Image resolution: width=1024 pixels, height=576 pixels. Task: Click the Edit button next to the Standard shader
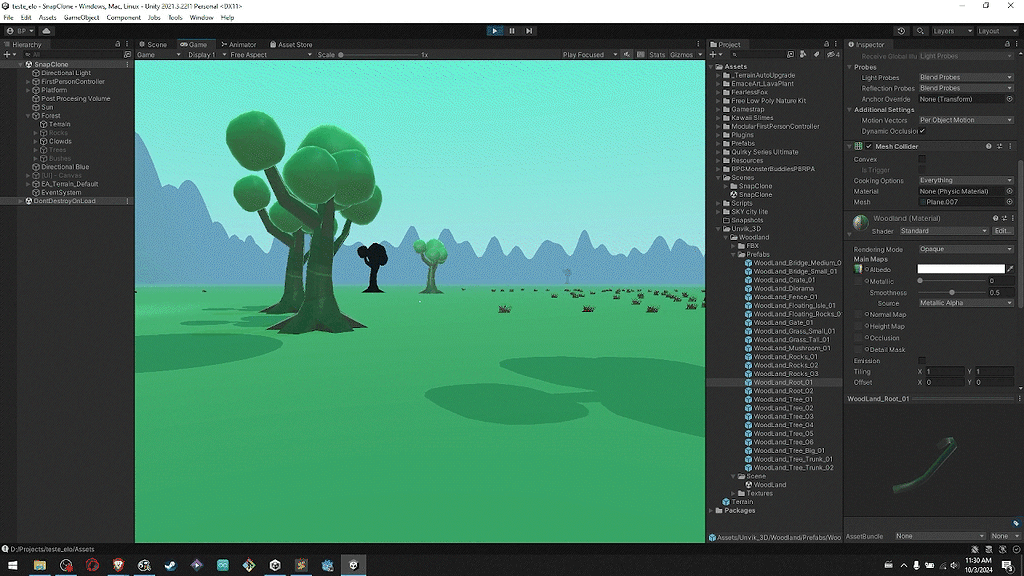tap(1002, 231)
